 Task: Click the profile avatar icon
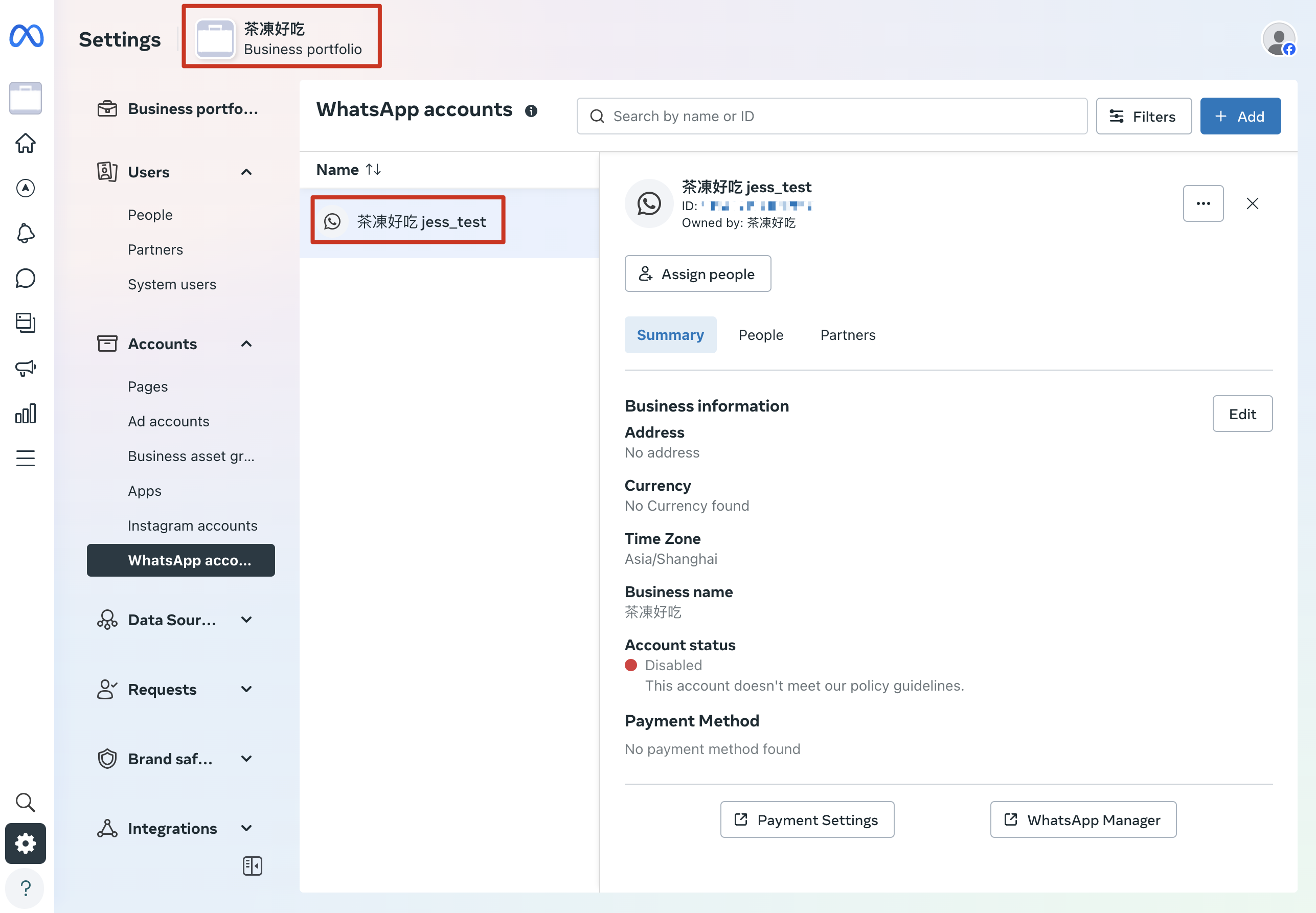pyautogui.click(x=1279, y=39)
